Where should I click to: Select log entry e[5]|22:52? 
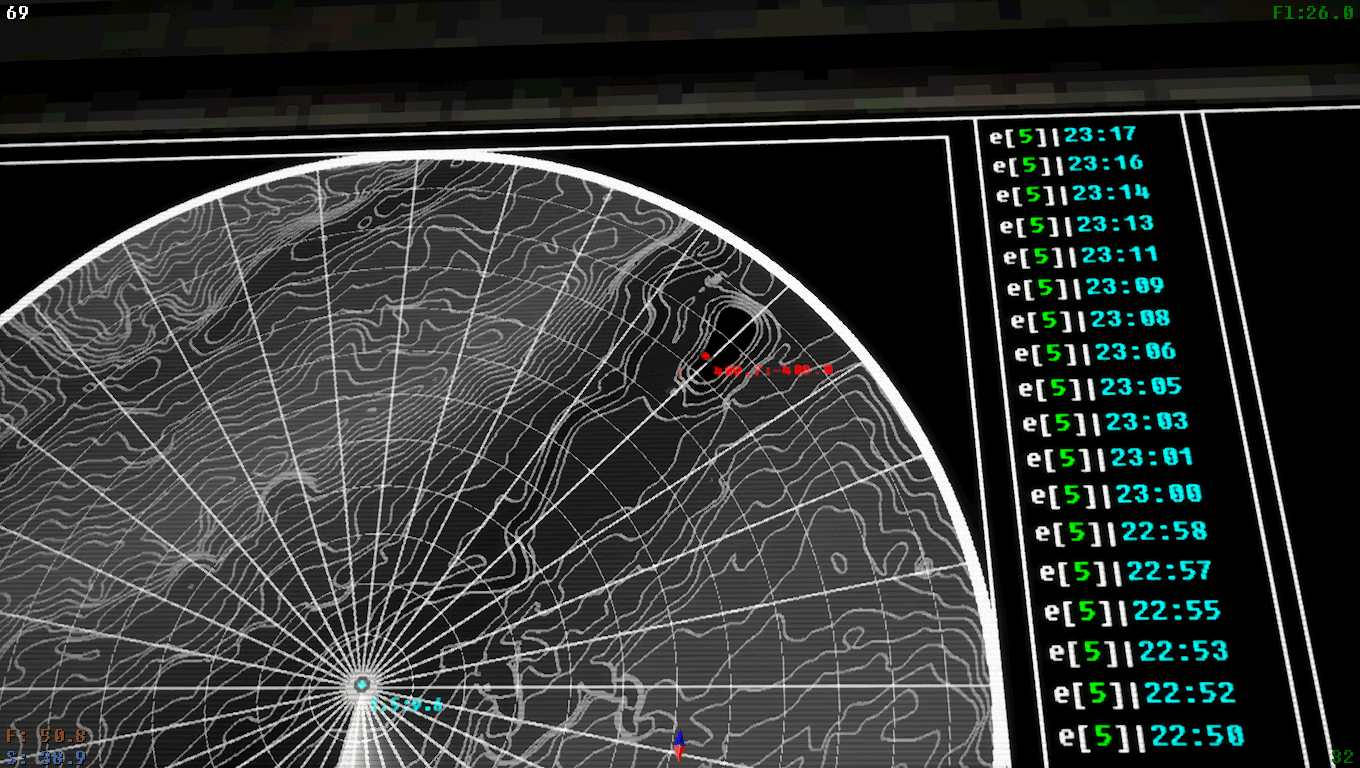click(1145, 693)
